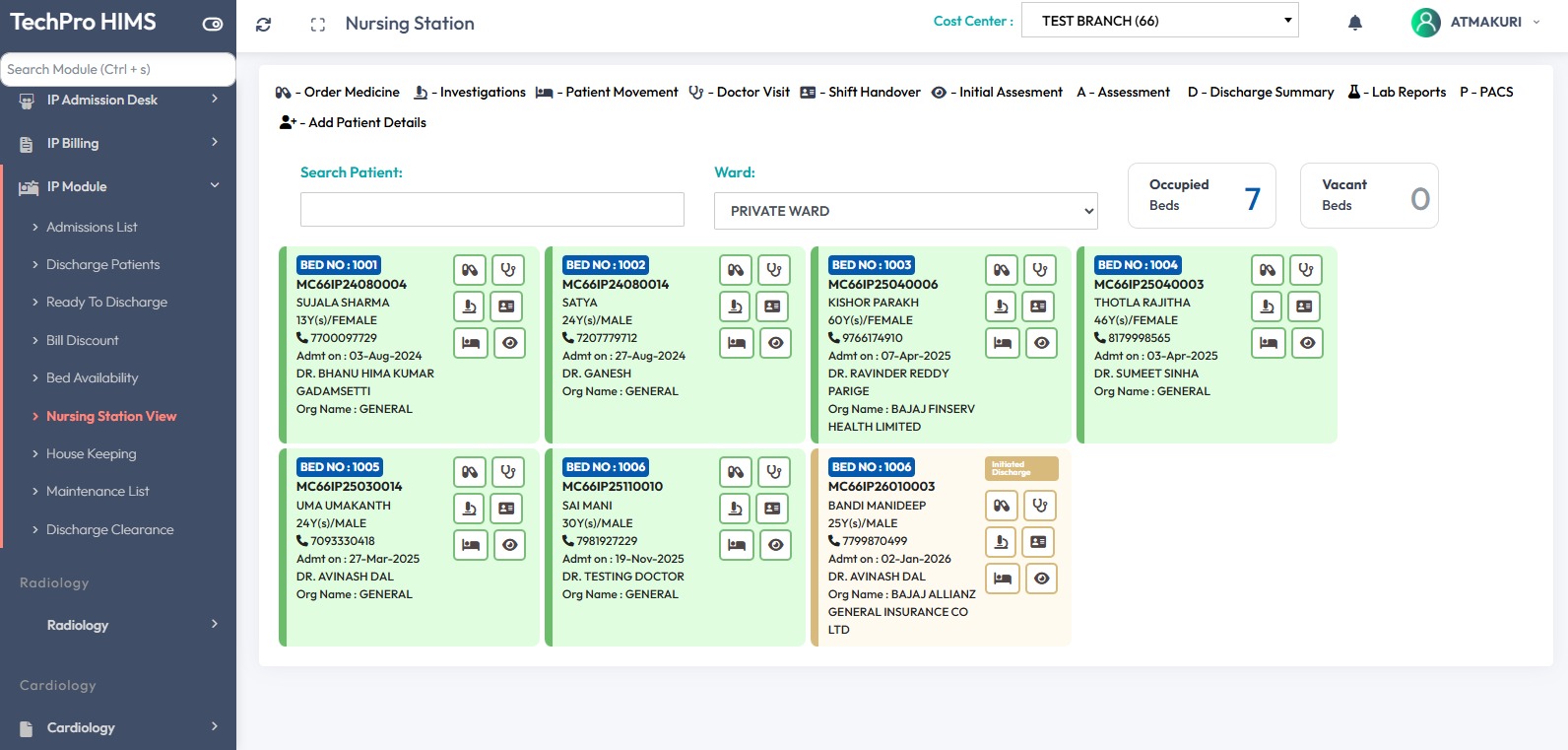Click the Initiated Discharge badge on bed 1006
Viewport: 1568px width, 750px height.
[1020, 468]
